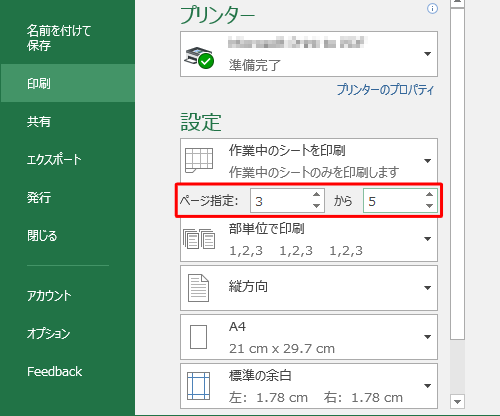Expand 標準の余白 margins dropdown arrow
Screen dimensions: 500x416
click(x=427, y=386)
